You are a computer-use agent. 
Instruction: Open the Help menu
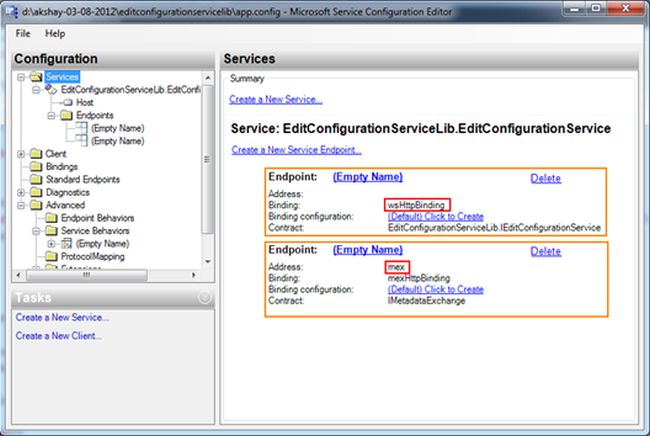55,34
